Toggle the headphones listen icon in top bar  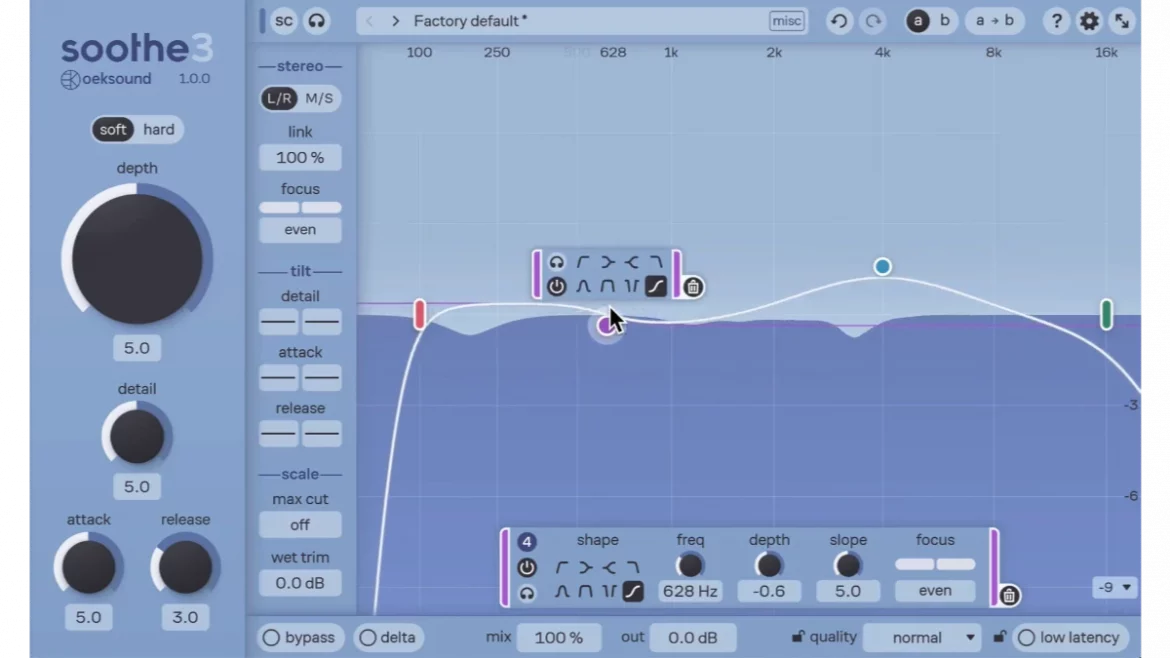316,21
